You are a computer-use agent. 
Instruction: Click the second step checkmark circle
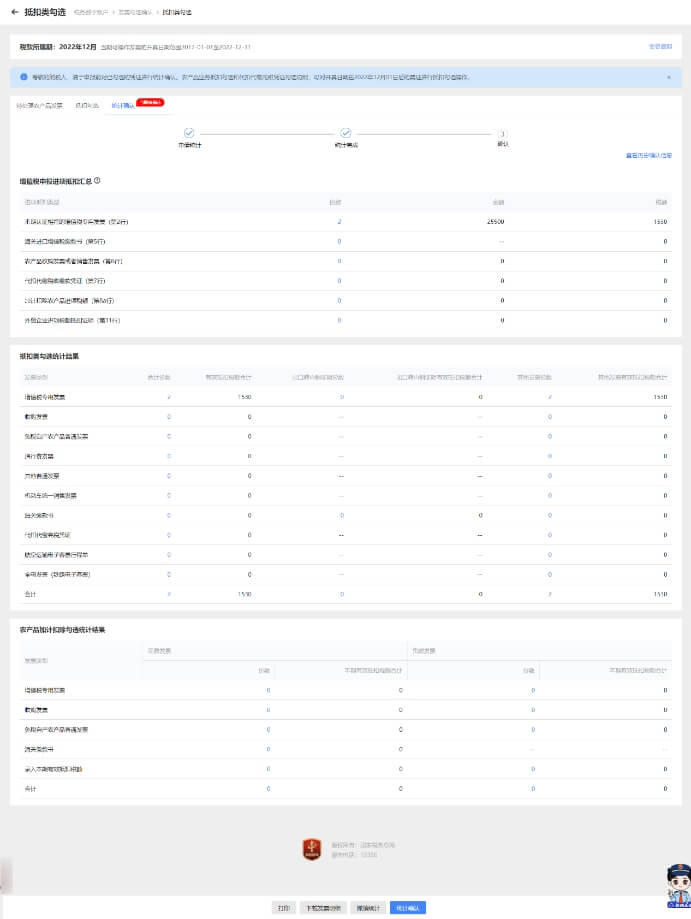click(346, 133)
